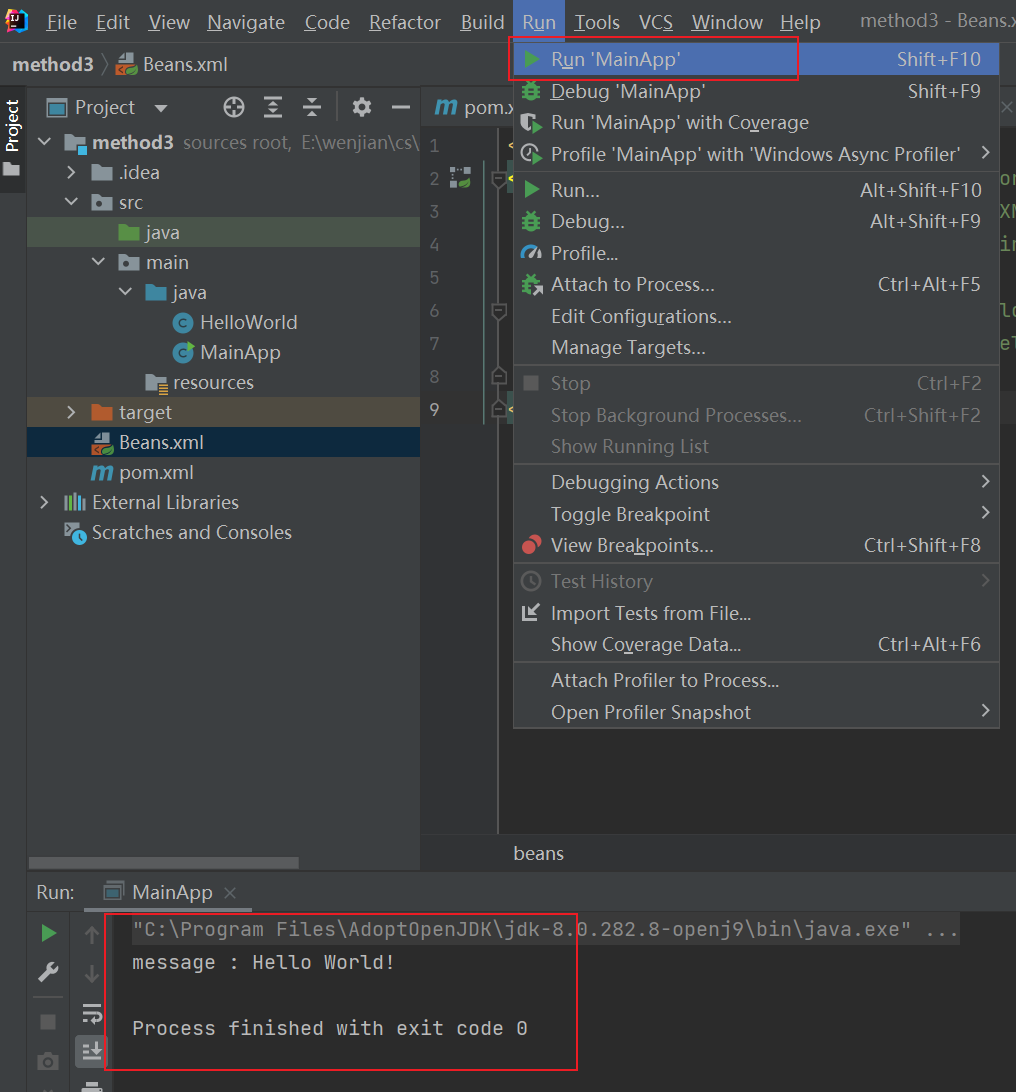Image resolution: width=1016 pixels, height=1092 pixels.
Task: Open Edit Configurations...
Action: coord(756,316)
